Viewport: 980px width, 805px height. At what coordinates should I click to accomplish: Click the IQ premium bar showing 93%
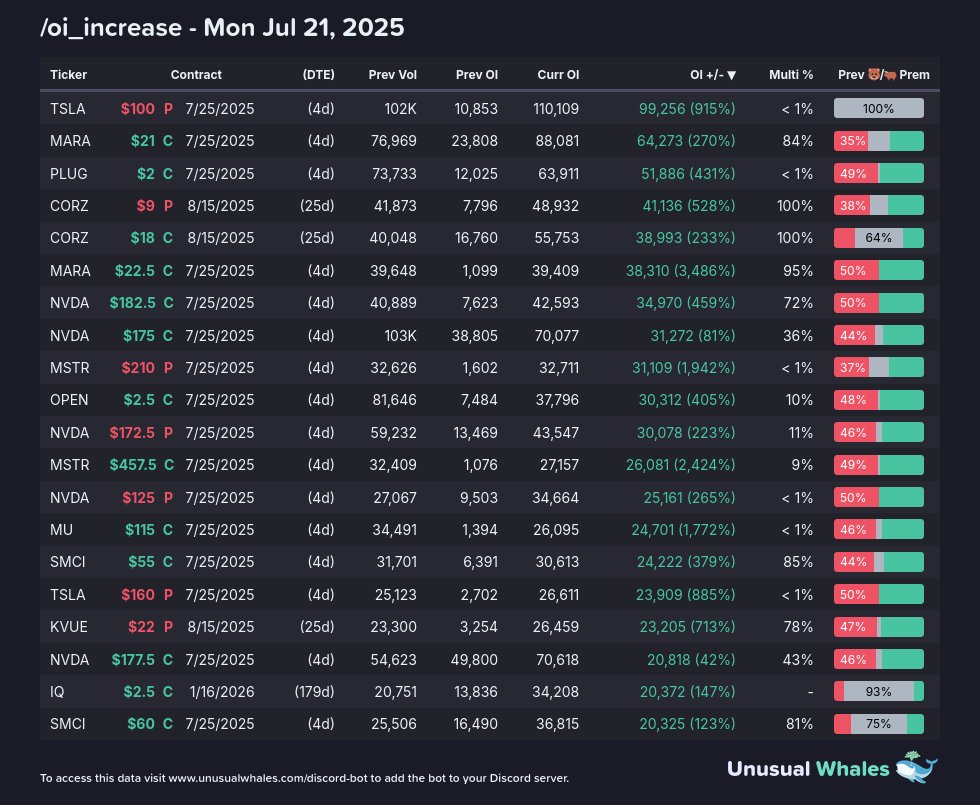879,691
